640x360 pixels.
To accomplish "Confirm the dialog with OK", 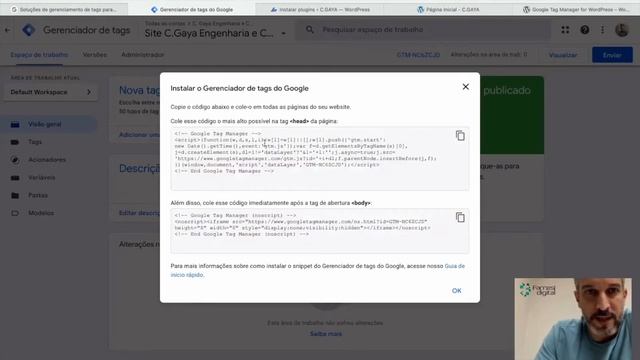I will pos(456,291).
